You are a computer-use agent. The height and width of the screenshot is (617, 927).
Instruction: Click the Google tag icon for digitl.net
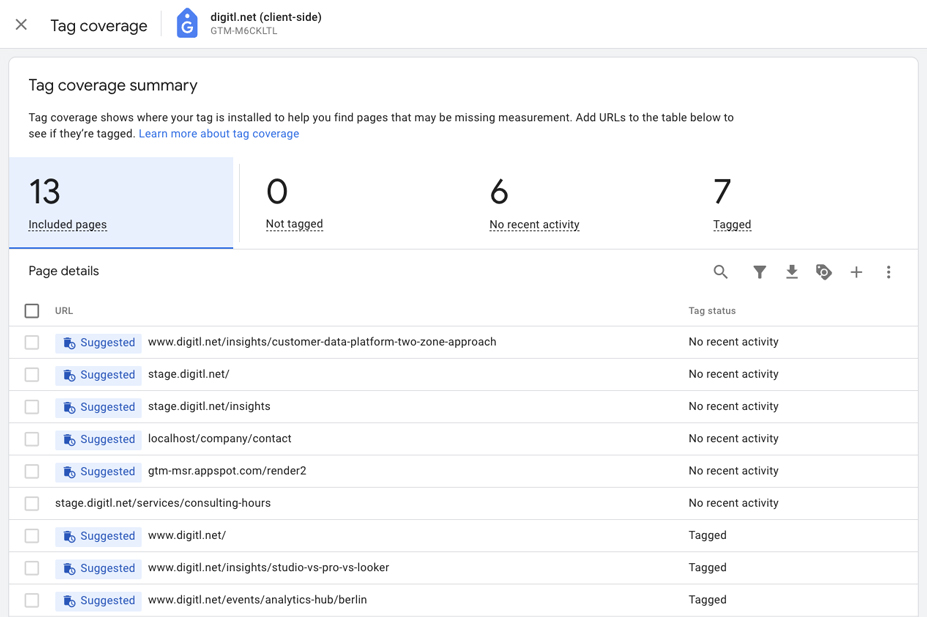click(x=187, y=24)
